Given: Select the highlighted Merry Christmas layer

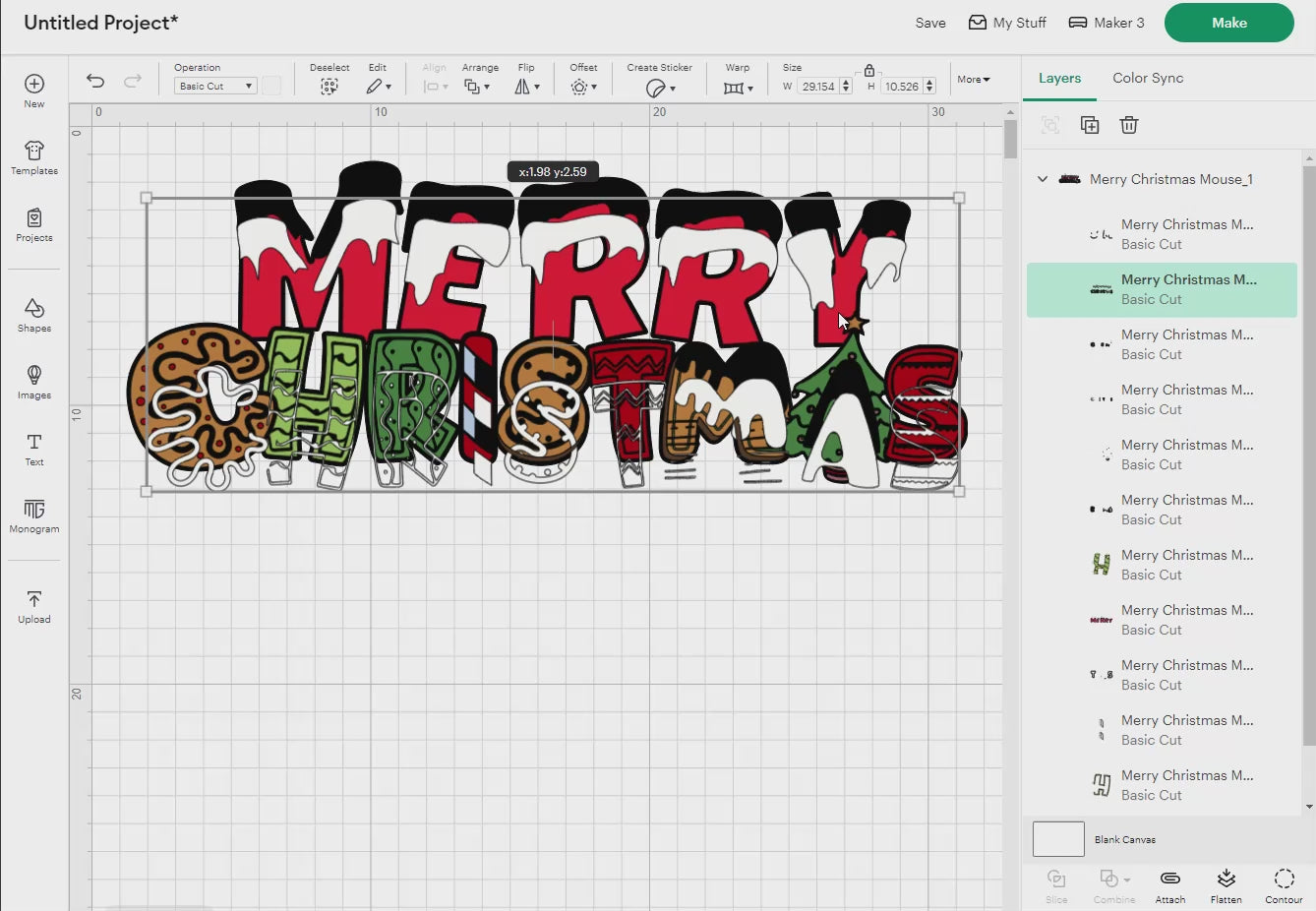Looking at the screenshot, I should [1163, 289].
